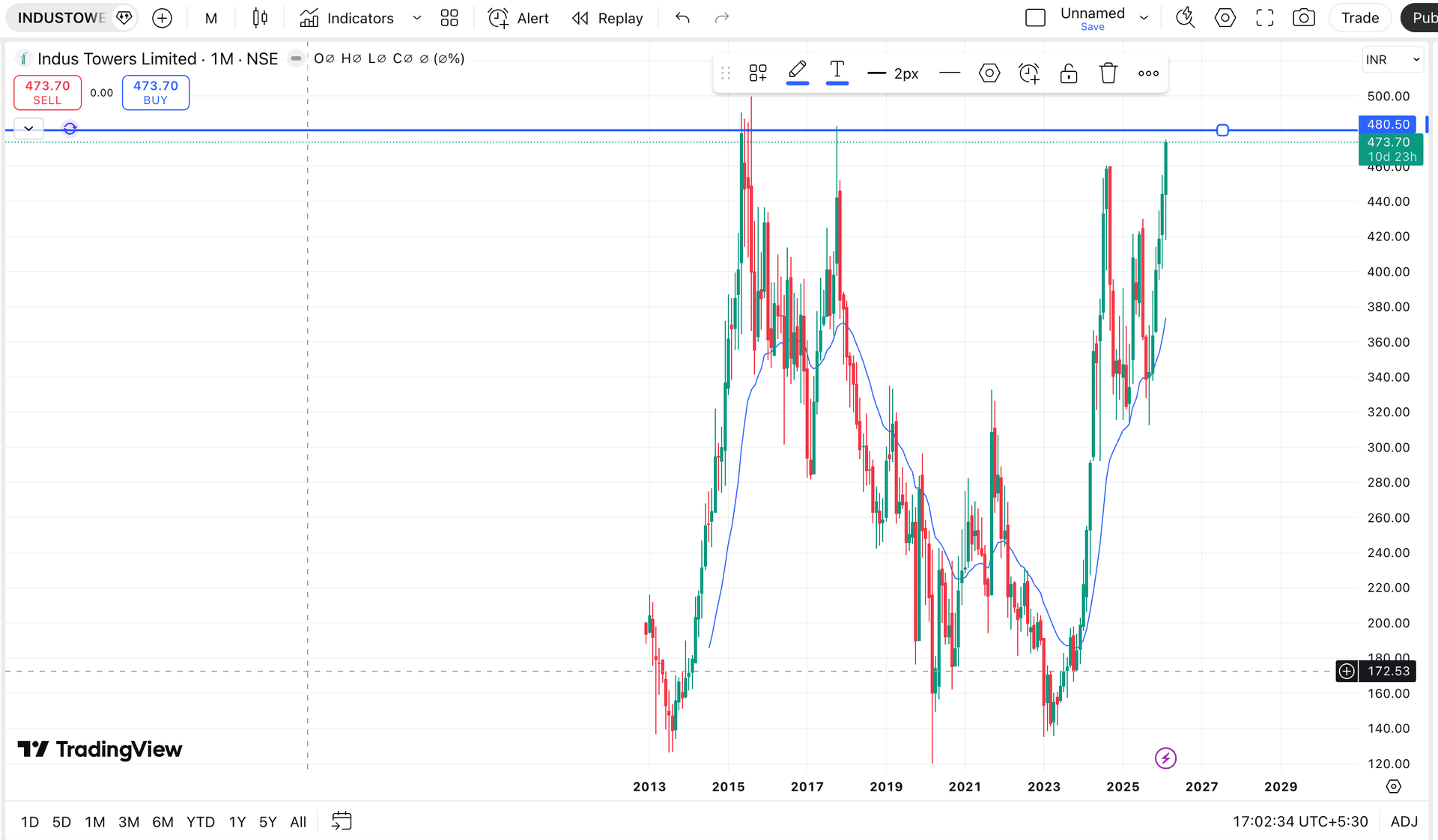This screenshot has width=1438, height=840.
Task: Add alert on the horizontal line
Action: pyautogui.click(x=1029, y=73)
